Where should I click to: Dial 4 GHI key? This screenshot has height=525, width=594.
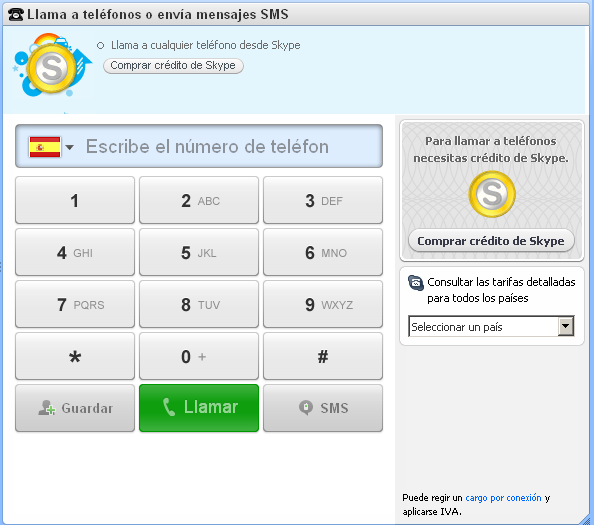coord(75,252)
